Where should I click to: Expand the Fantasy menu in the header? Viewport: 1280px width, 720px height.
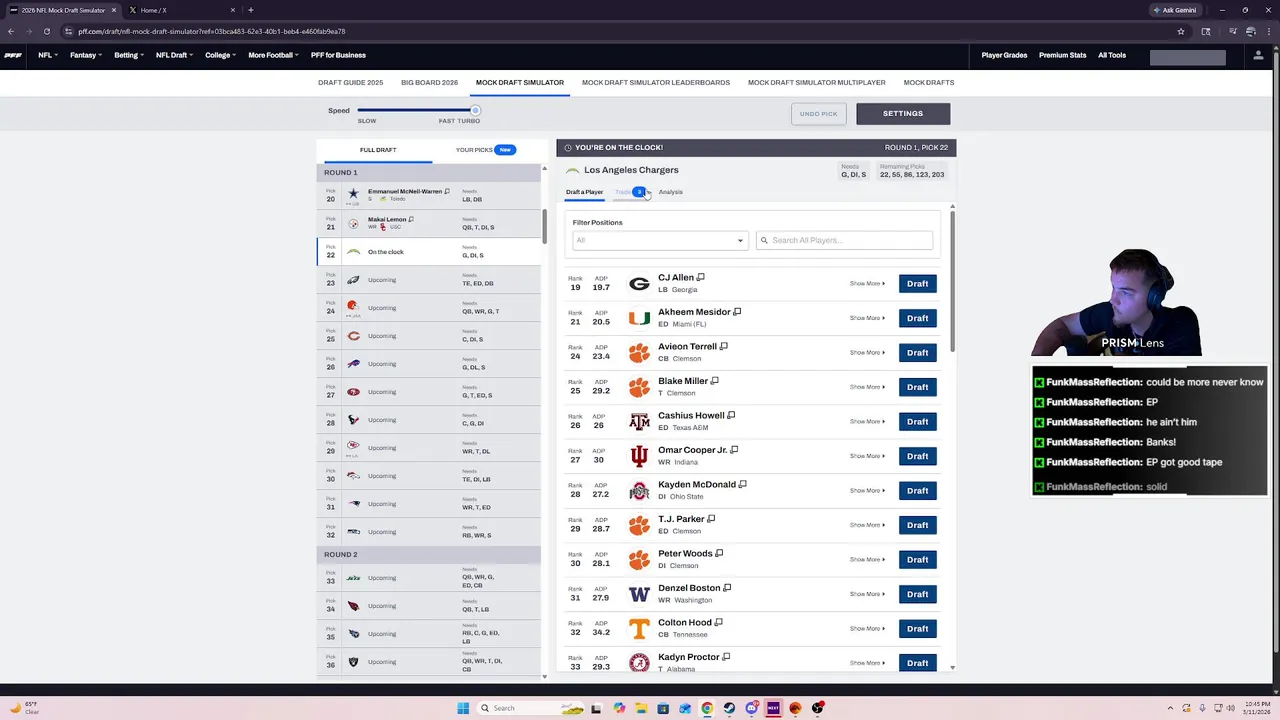86,55
